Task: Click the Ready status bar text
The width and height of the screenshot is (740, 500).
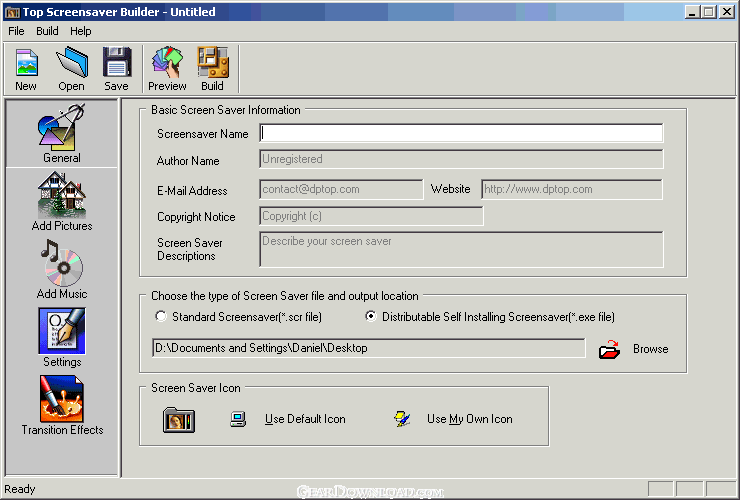Action: [20, 489]
